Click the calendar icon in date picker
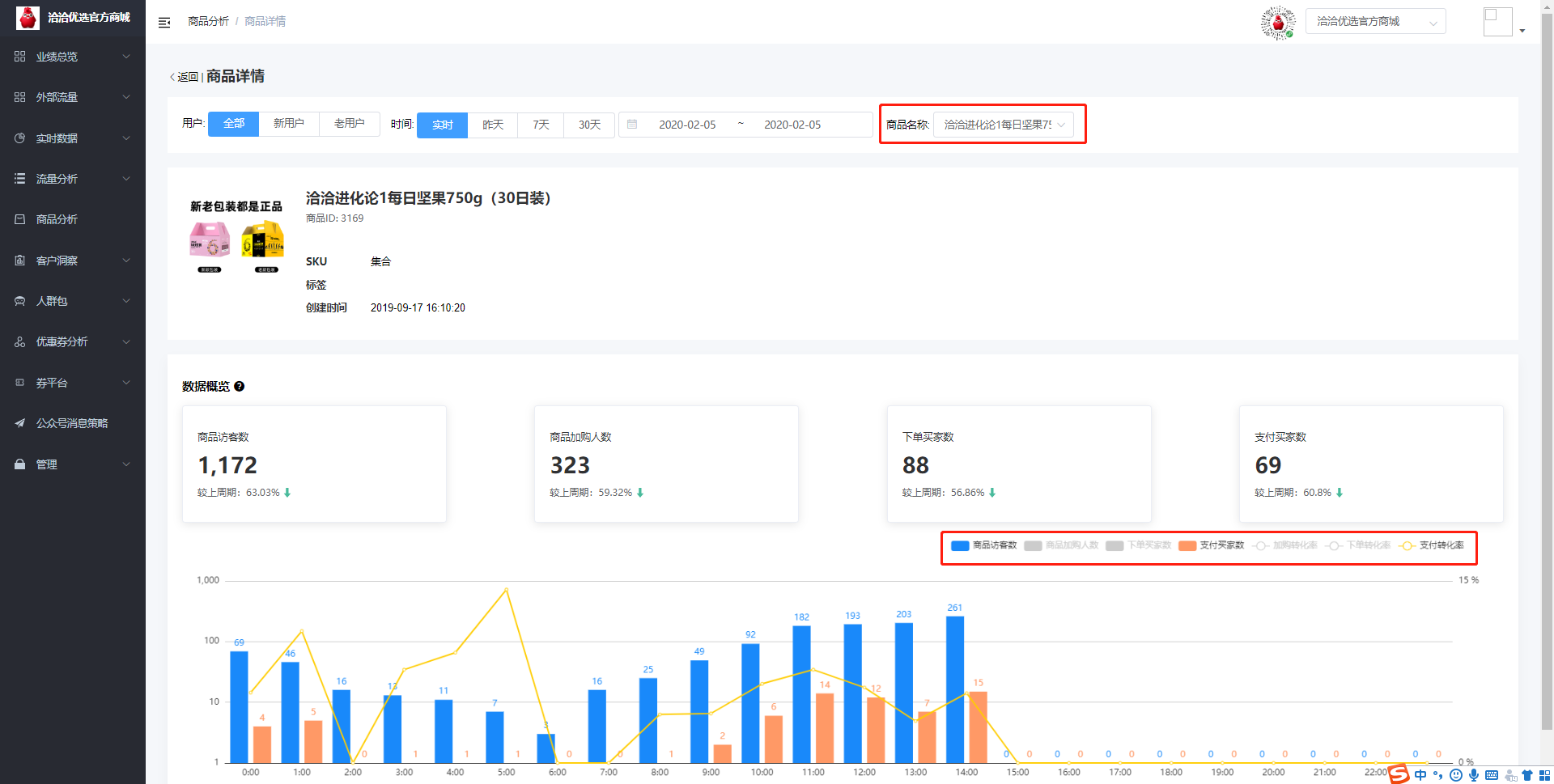This screenshot has width=1554, height=784. pyautogui.click(x=632, y=125)
